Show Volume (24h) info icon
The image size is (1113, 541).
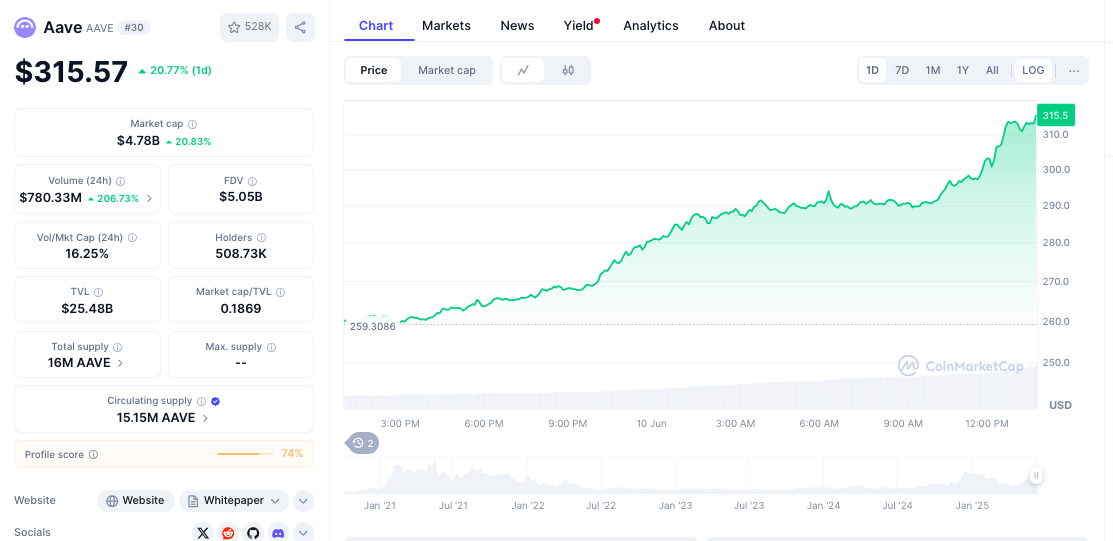click(121, 181)
